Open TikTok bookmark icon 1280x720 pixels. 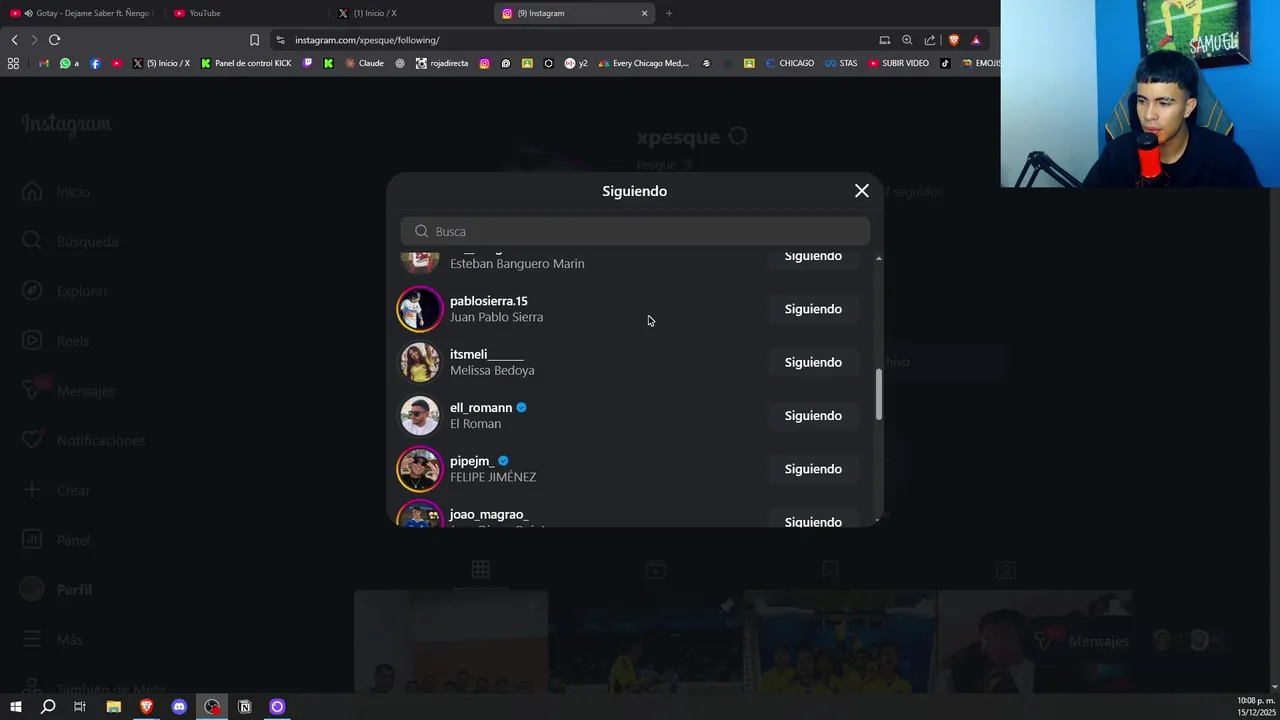pos(945,63)
